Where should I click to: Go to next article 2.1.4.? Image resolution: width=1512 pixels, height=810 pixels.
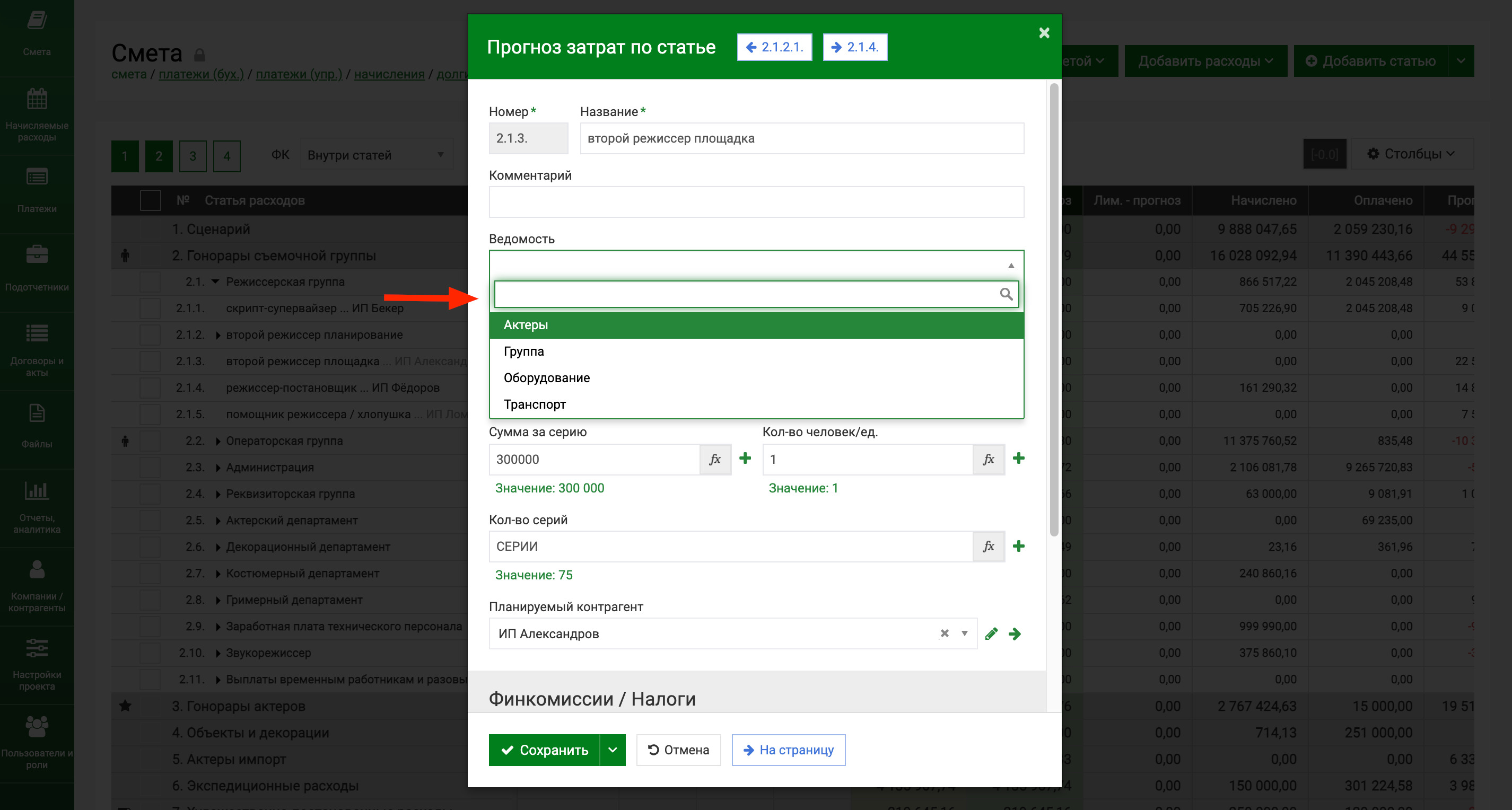click(x=854, y=47)
